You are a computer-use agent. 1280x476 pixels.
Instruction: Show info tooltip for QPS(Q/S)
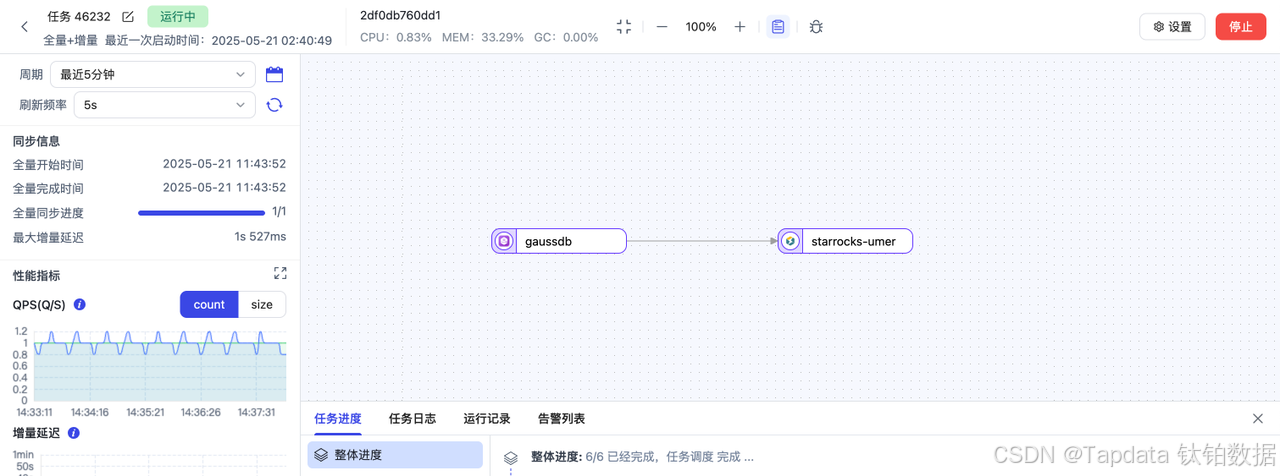coord(80,305)
